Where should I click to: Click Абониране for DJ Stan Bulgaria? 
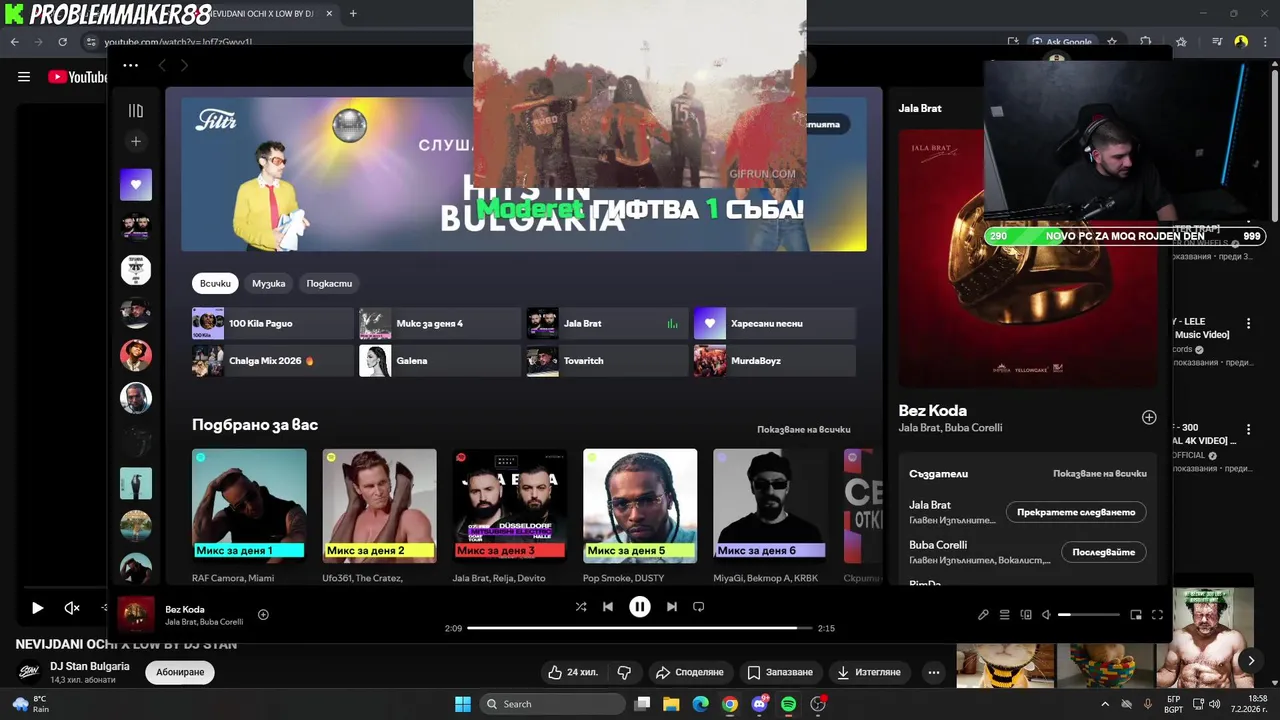point(180,672)
